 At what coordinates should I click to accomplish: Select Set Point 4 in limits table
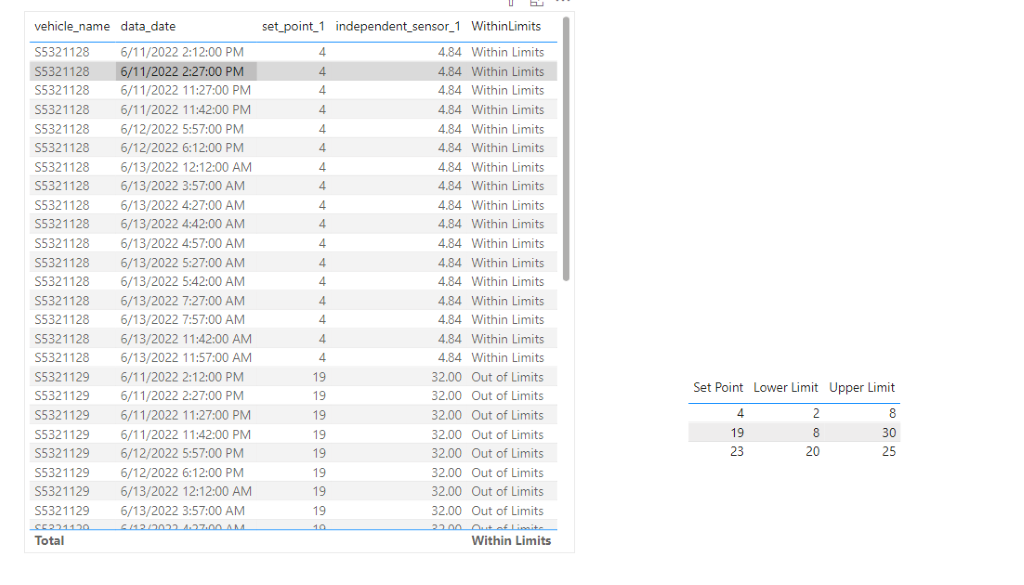[740, 413]
